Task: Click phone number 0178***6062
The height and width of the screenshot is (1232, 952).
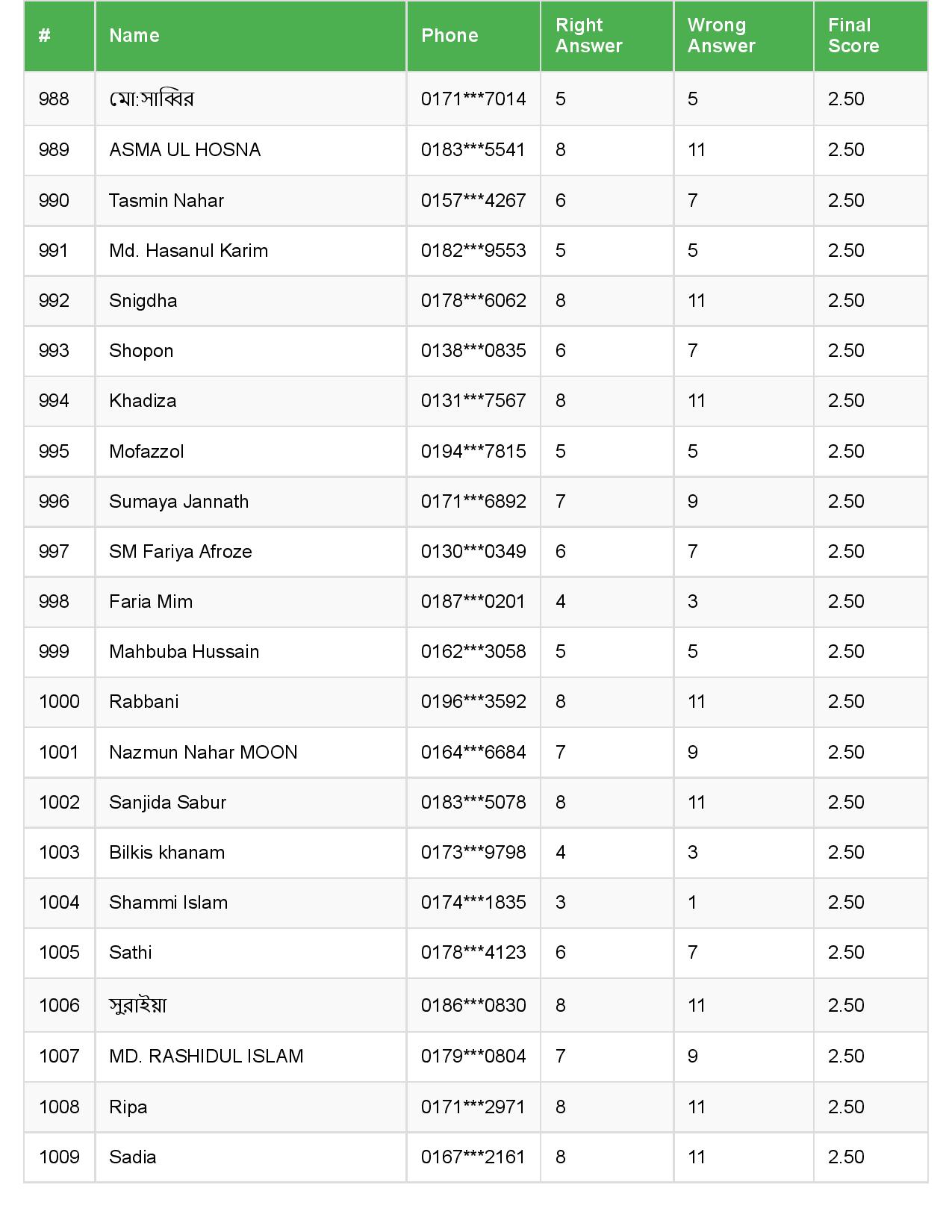Action: [473, 301]
